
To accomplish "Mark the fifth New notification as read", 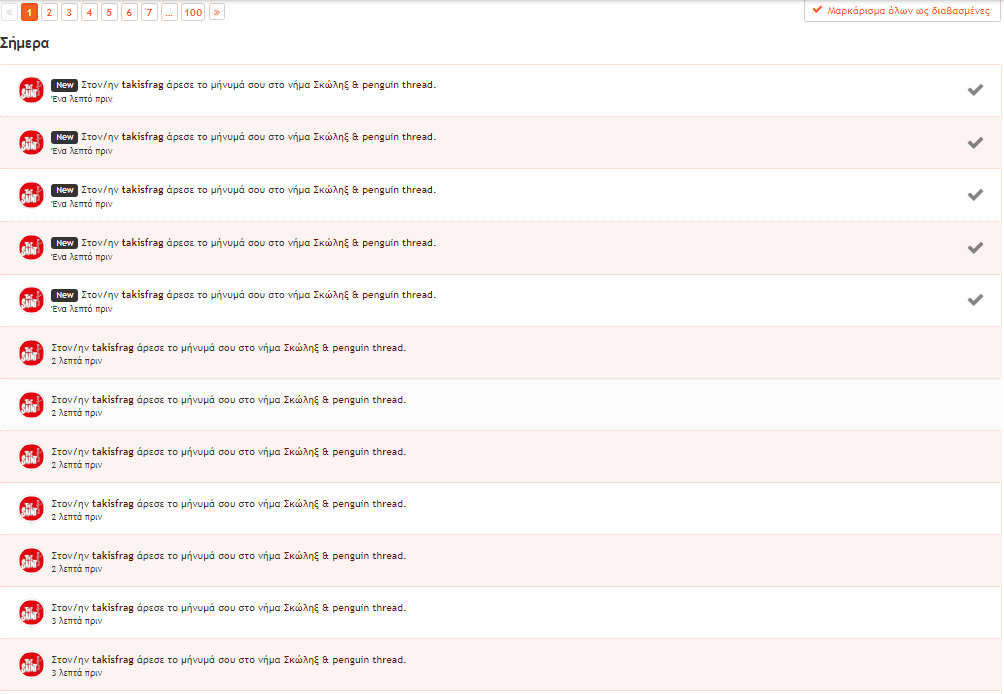I will point(975,300).
